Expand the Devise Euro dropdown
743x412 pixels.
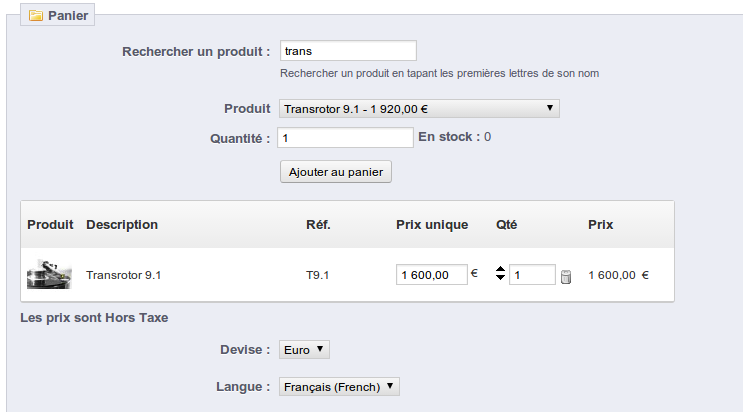304,349
